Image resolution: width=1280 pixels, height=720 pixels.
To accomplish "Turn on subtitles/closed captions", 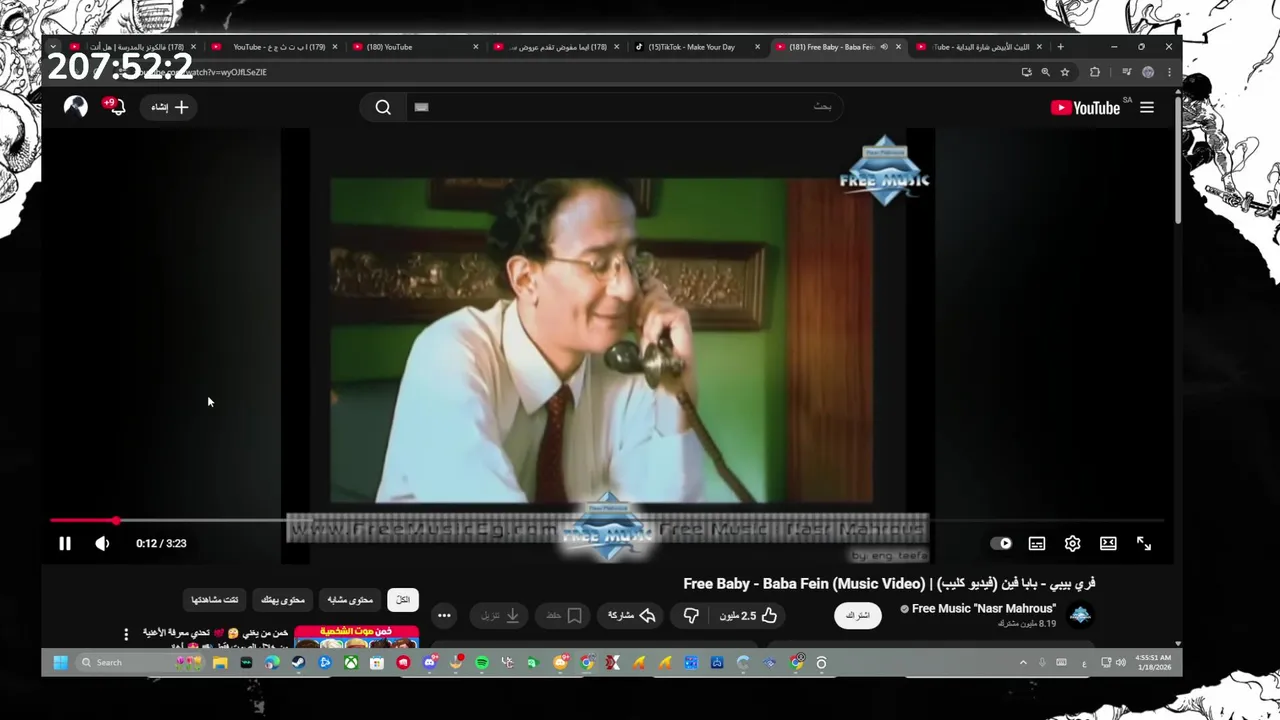I will [1037, 544].
